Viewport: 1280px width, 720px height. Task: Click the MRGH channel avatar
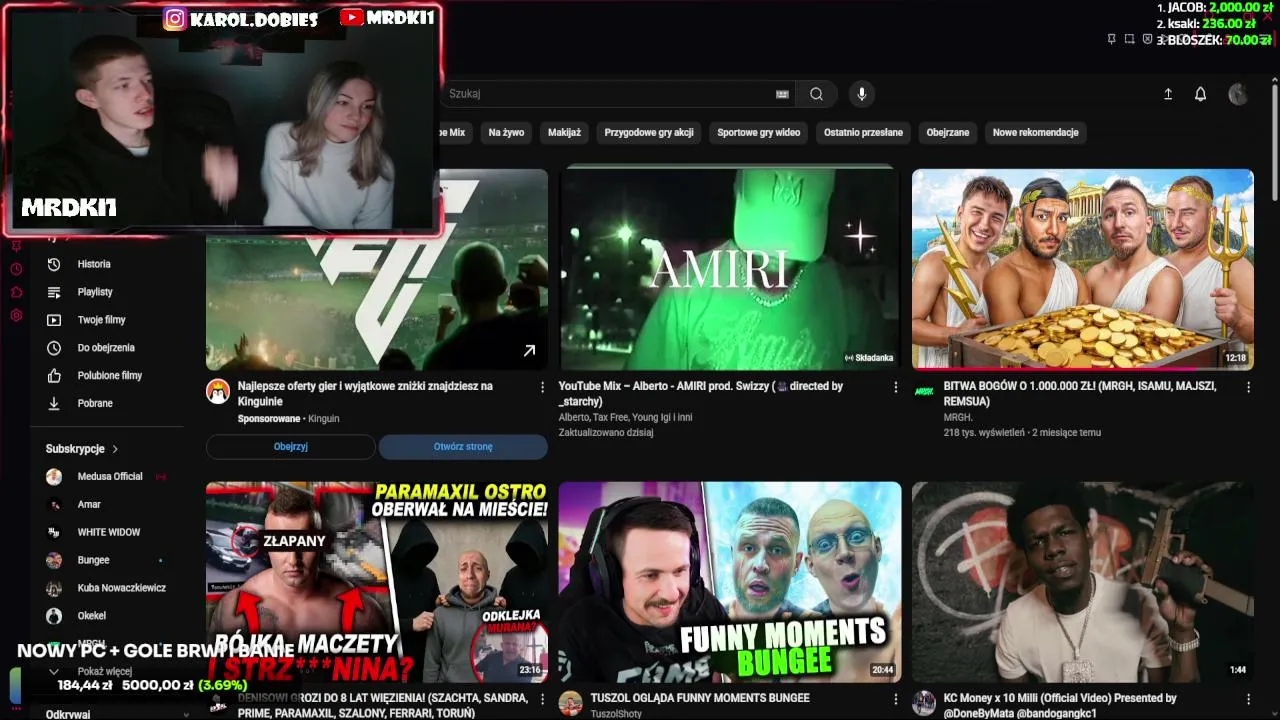[924, 391]
